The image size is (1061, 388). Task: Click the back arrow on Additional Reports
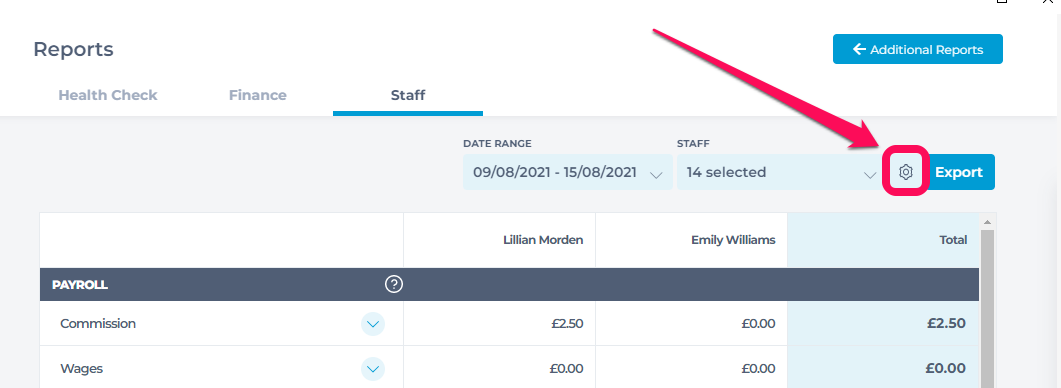[859, 49]
